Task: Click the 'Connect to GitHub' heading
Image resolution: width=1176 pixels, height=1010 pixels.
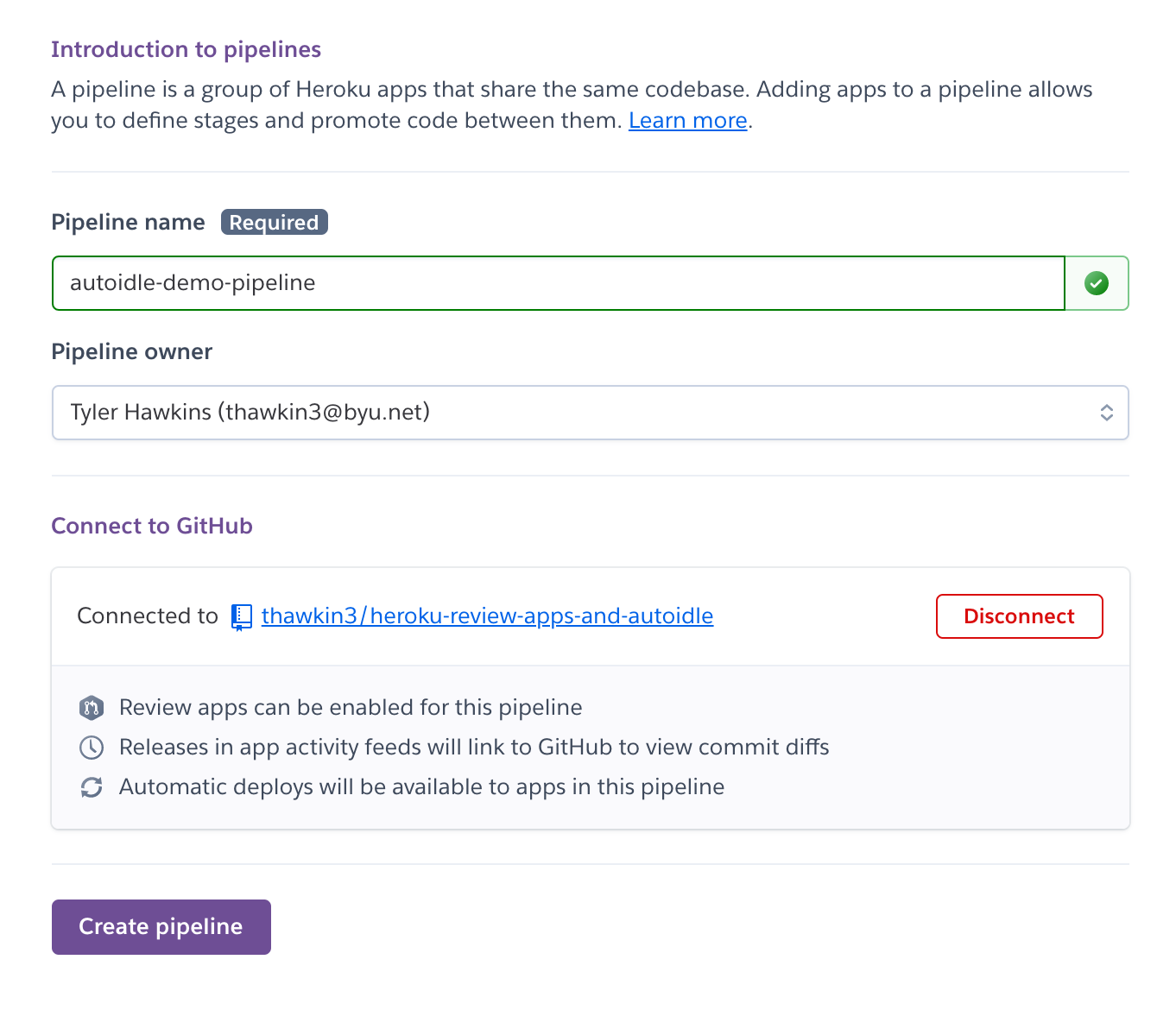Action: pos(152,527)
